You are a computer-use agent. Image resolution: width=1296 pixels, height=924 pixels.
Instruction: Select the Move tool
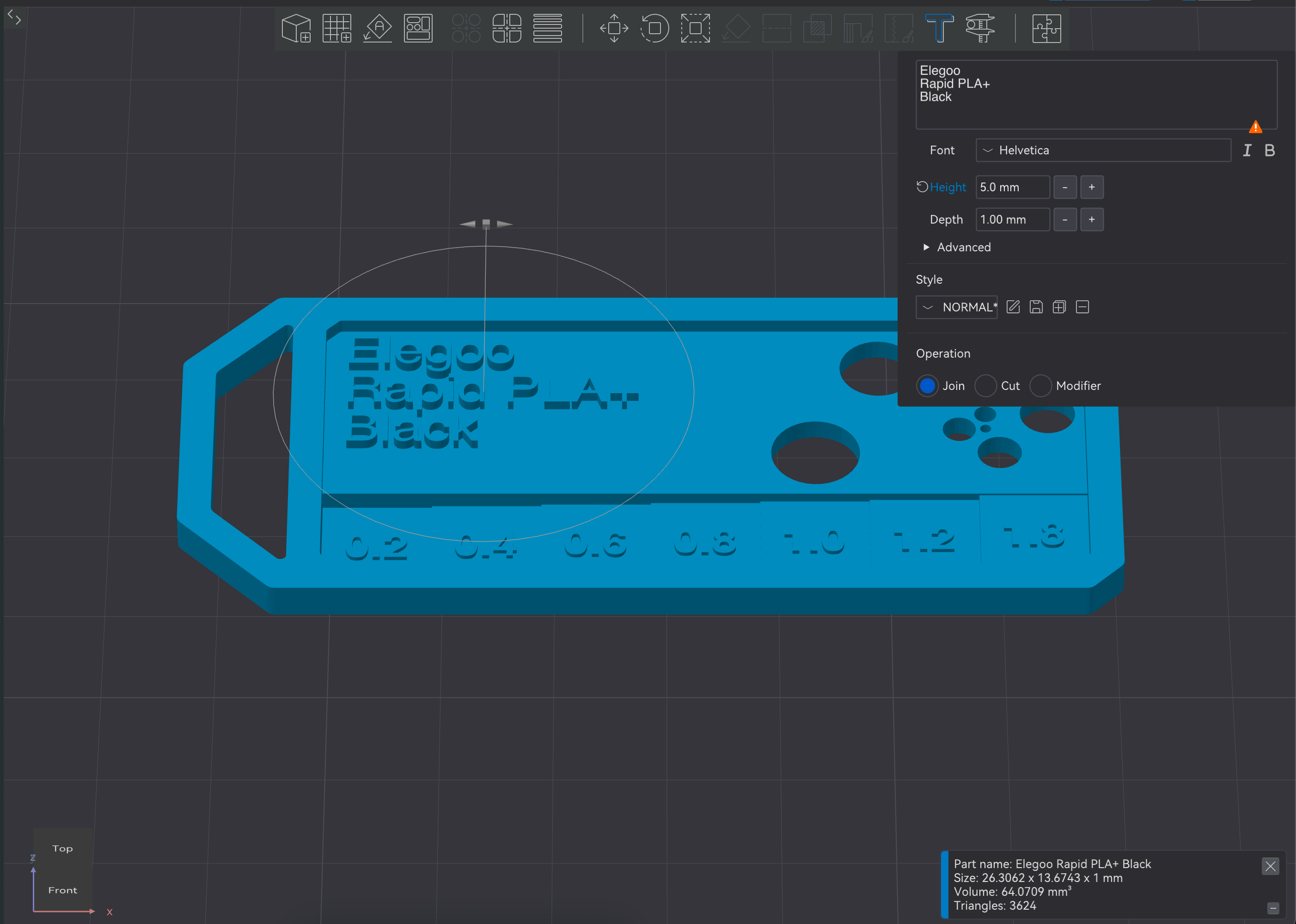(614, 29)
